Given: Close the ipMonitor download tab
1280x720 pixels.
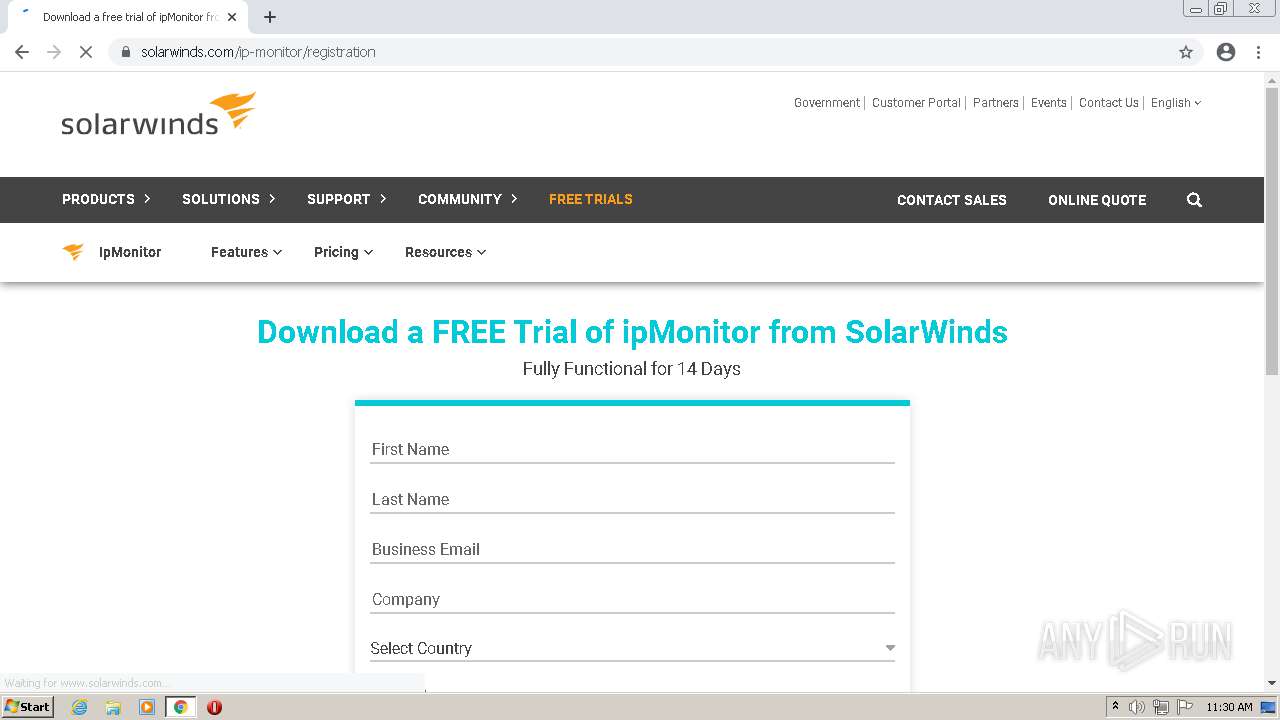Looking at the screenshot, I should [232, 17].
